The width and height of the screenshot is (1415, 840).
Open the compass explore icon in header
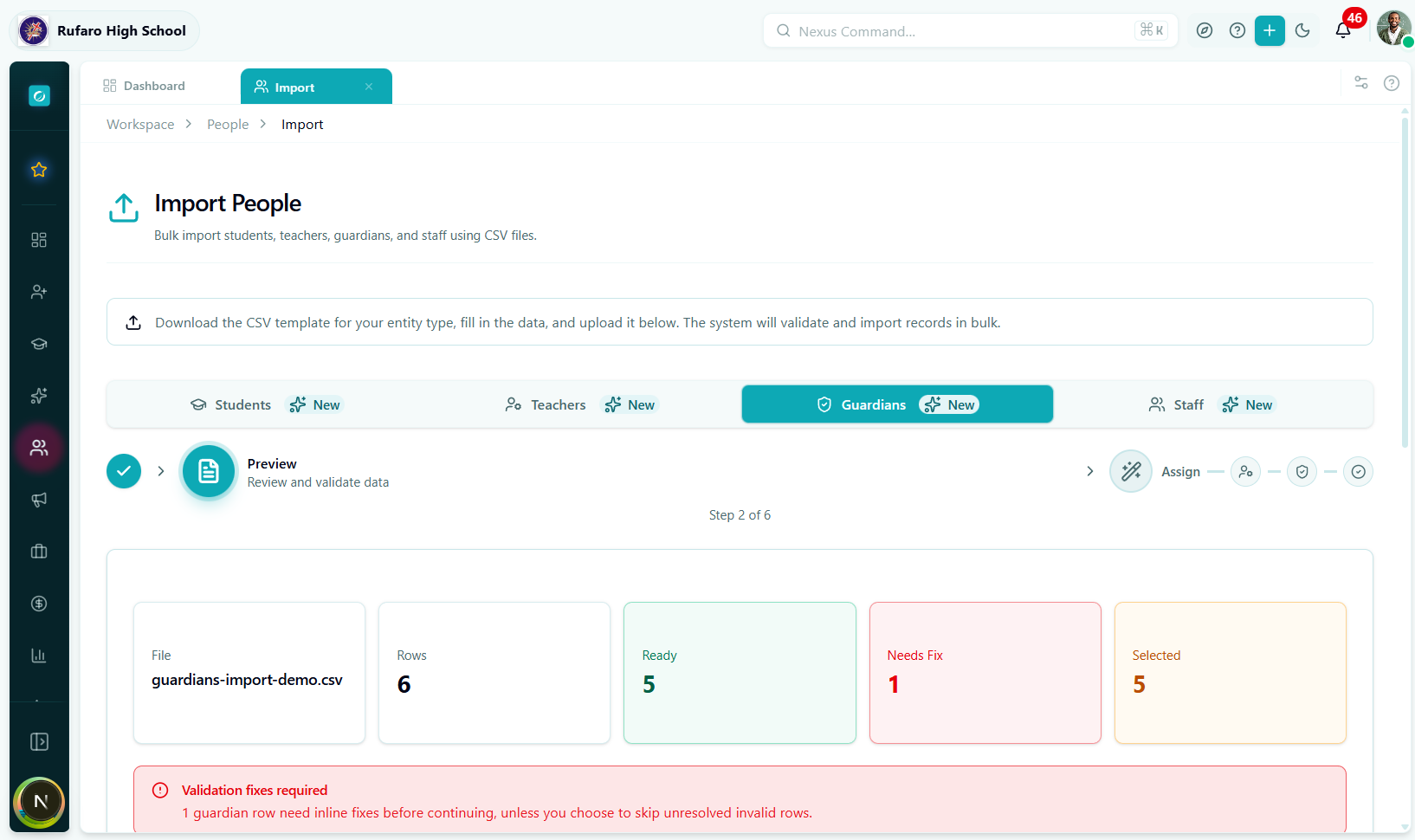click(x=1205, y=31)
